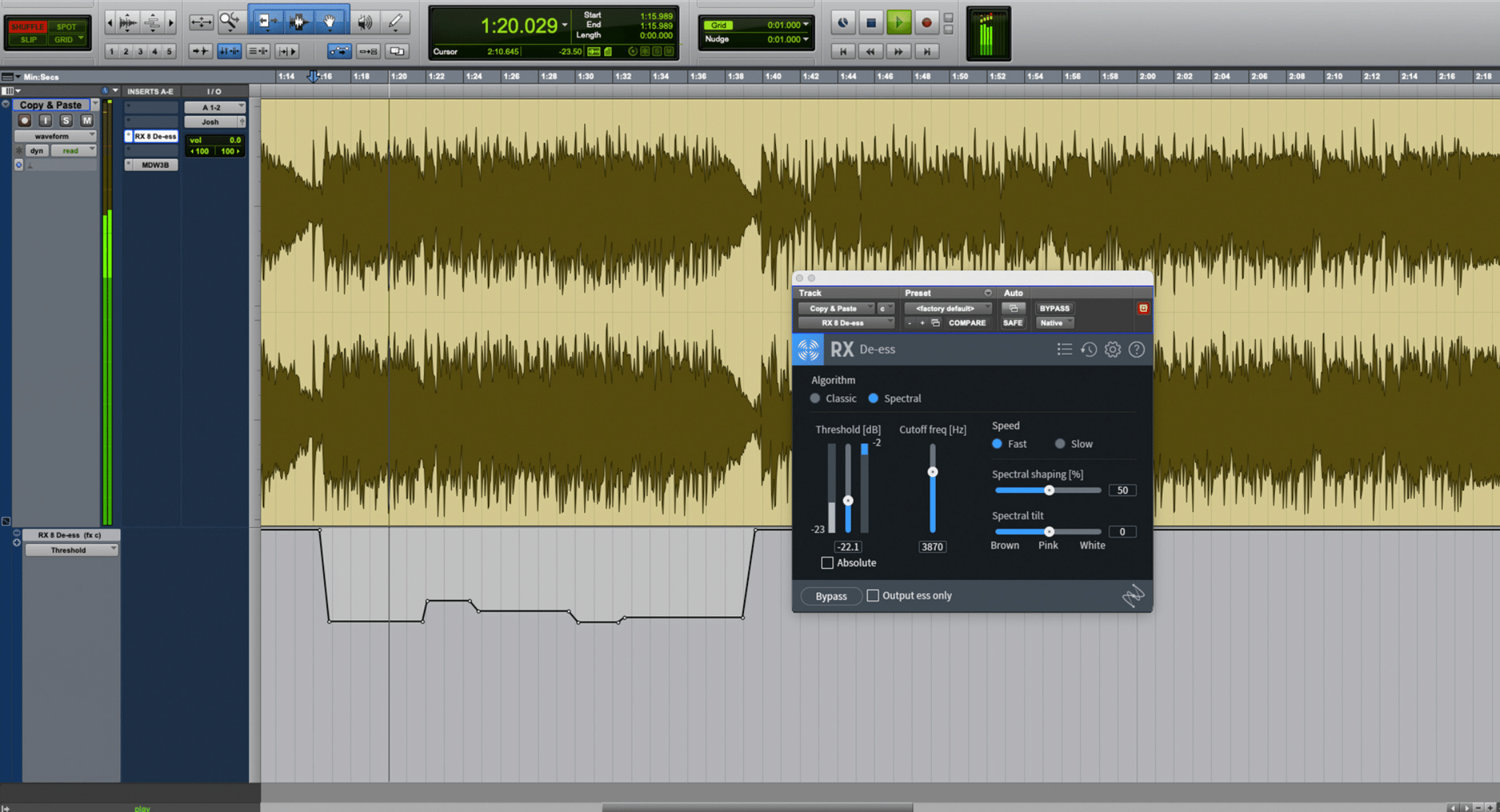This screenshot has height=812, width=1500.
Task: Go to end transport button
Action: [927, 51]
